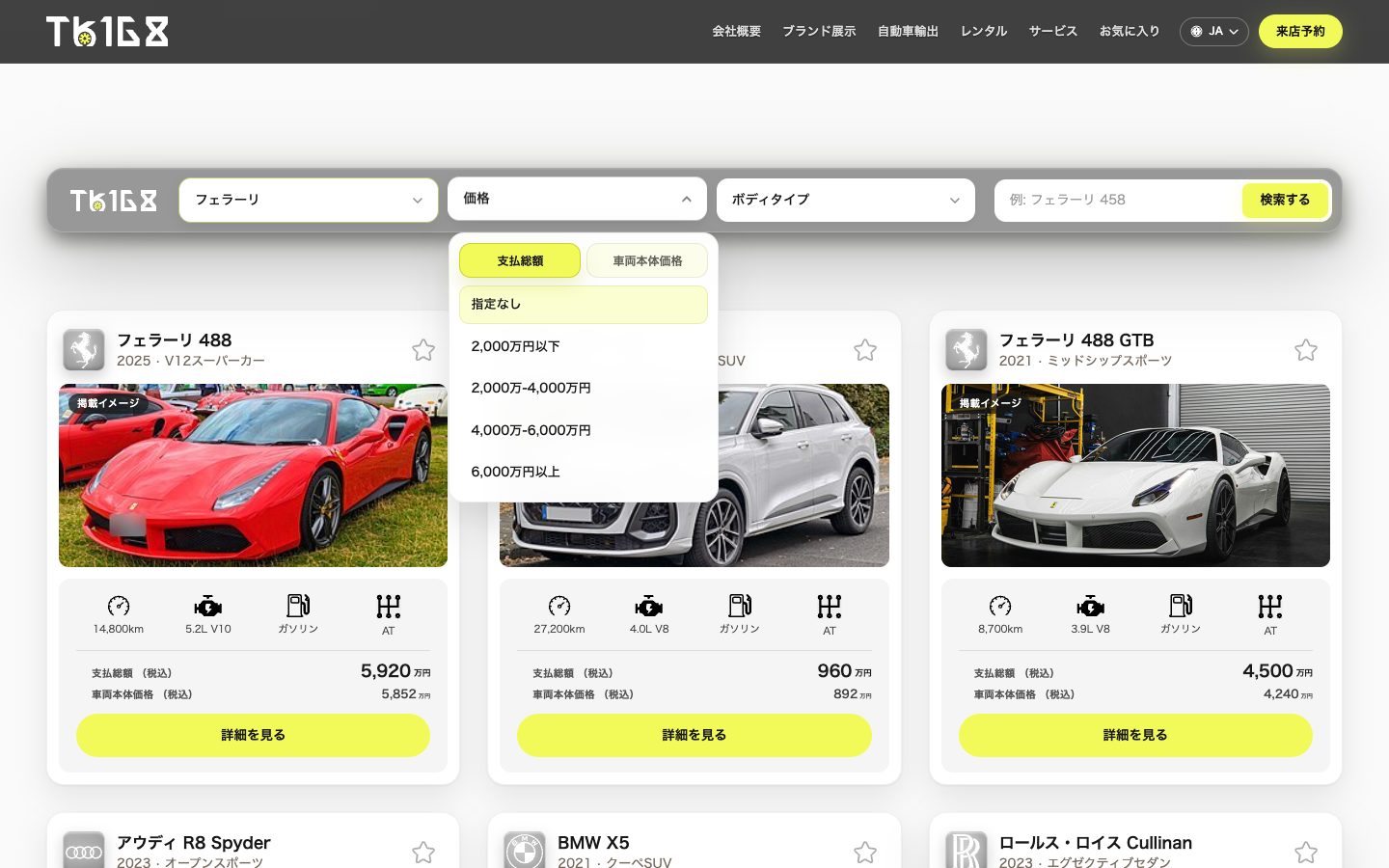Image resolution: width=1389 pixels, height=868 pixels.
Task: Favorite the アウディ R8 Spyder listing
Action: tap(423, 853)
